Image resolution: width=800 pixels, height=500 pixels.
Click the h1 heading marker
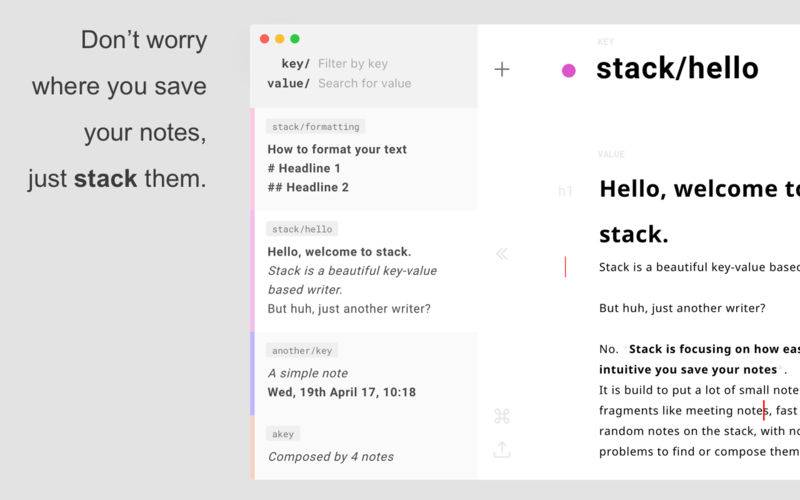(565, 191)
